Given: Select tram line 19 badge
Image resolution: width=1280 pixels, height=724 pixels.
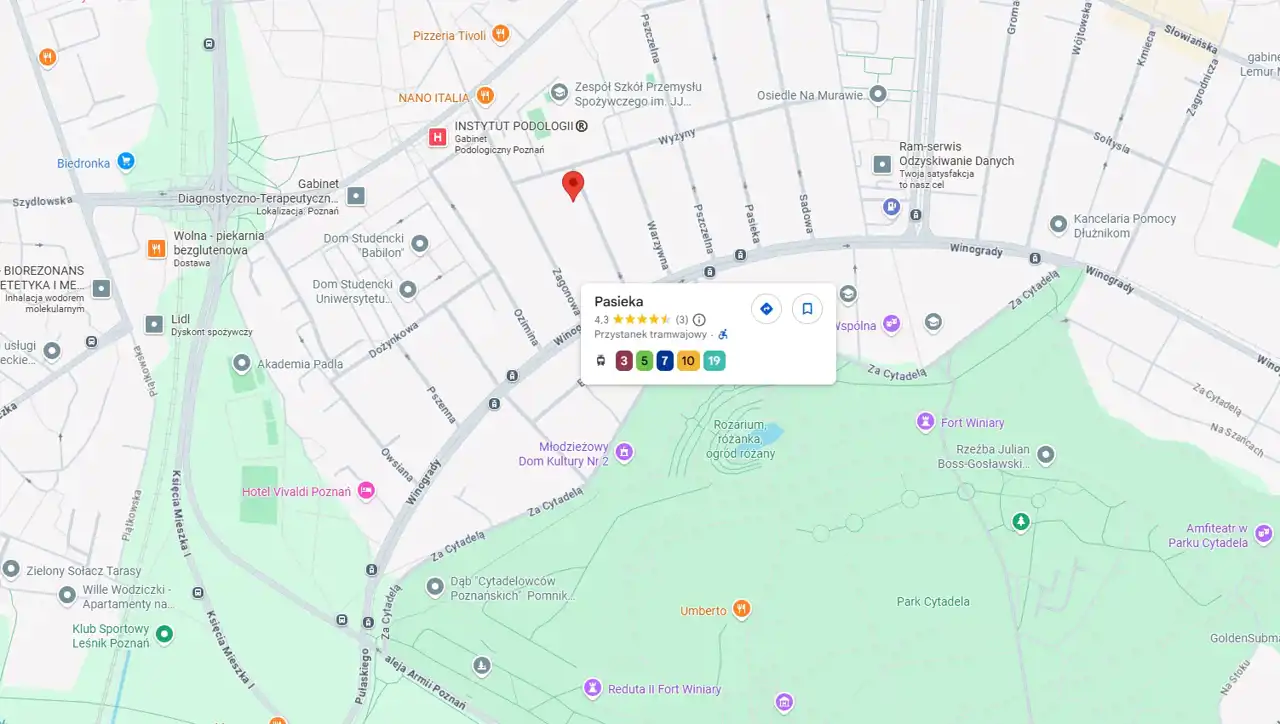Looking at the screenshot, I should coord(714,361).
